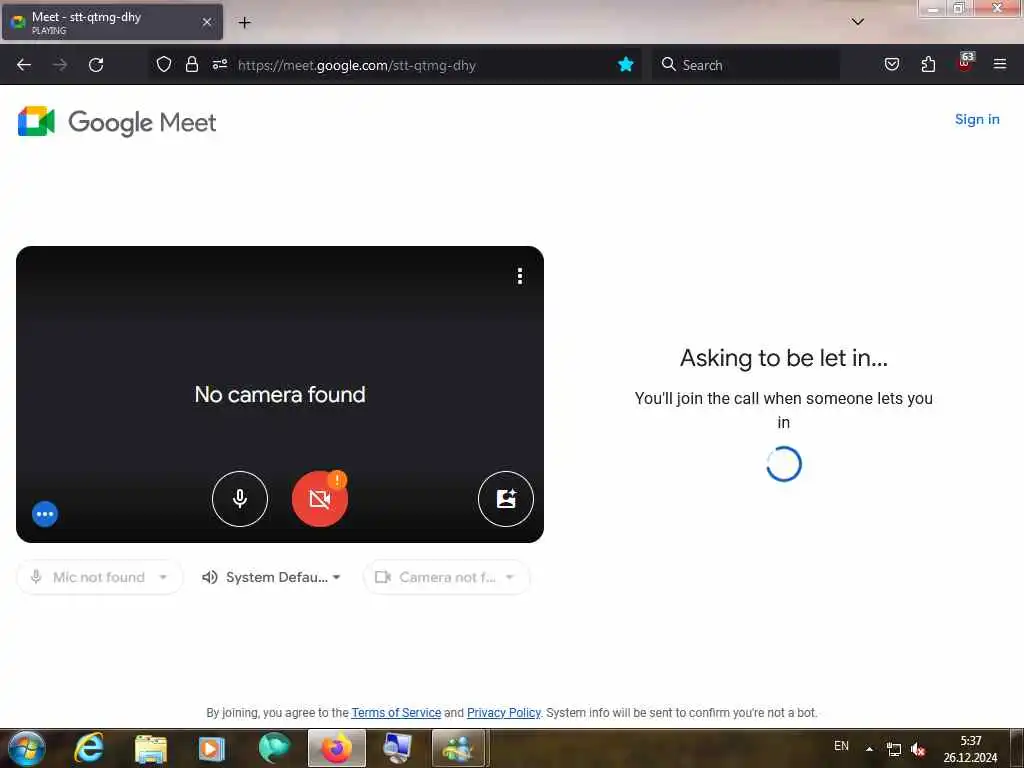The width and height of the screenshot is (1024, 768).
Task: Toggle the camera off button
Action: 319,499
